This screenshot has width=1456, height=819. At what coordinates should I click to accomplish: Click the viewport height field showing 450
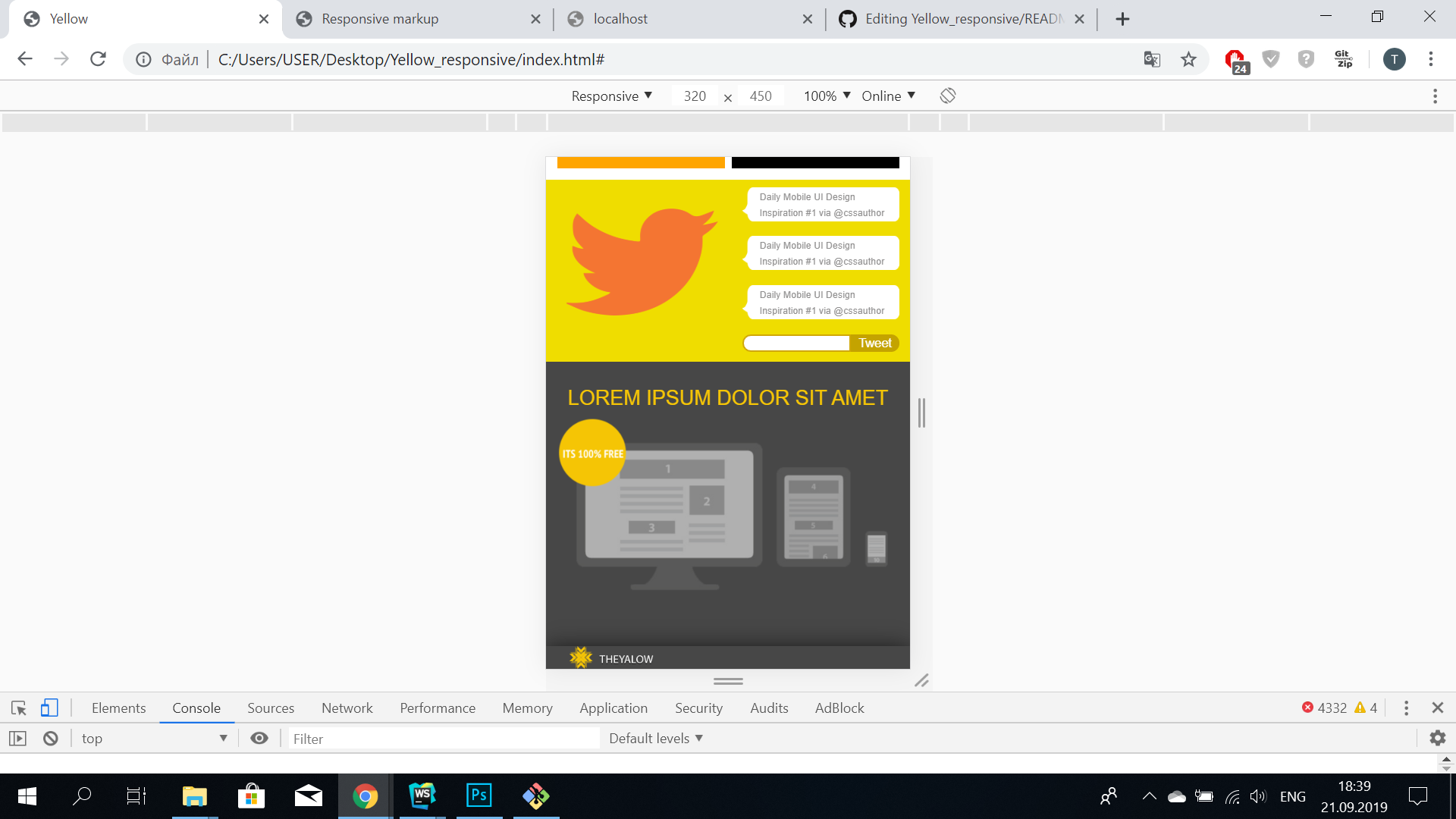(761, 96)
